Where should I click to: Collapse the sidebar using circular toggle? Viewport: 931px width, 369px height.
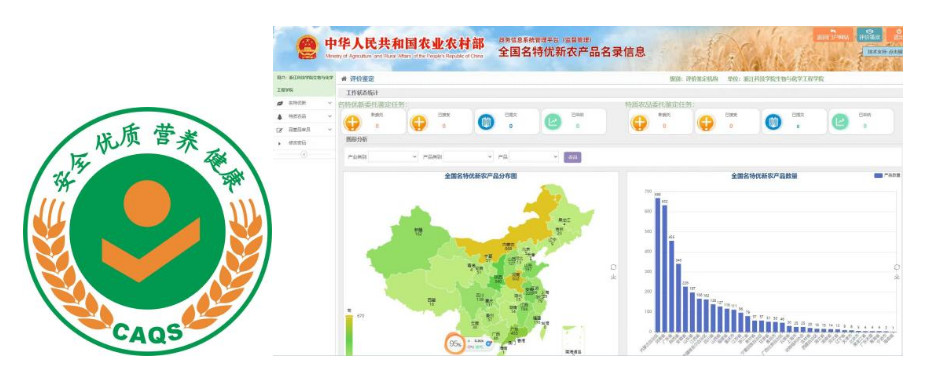tap(304, 154)
